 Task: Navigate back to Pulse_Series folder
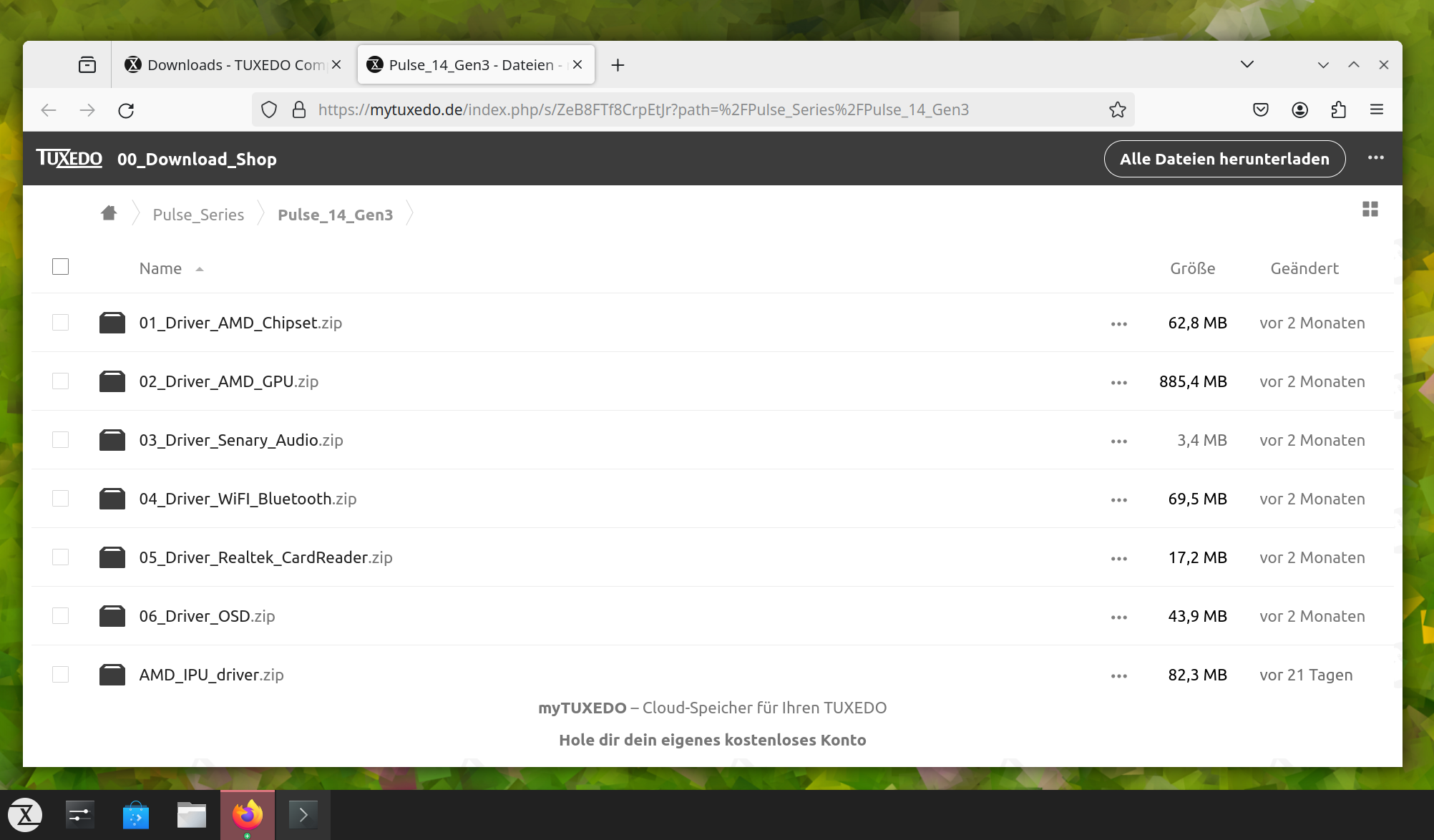[198, 214]
